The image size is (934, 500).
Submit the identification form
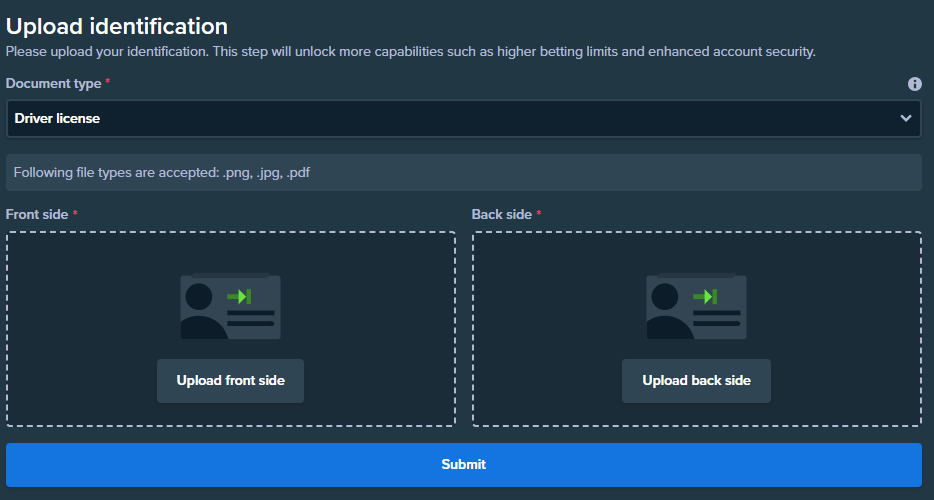pyautogui.click(x=464, y=465)
